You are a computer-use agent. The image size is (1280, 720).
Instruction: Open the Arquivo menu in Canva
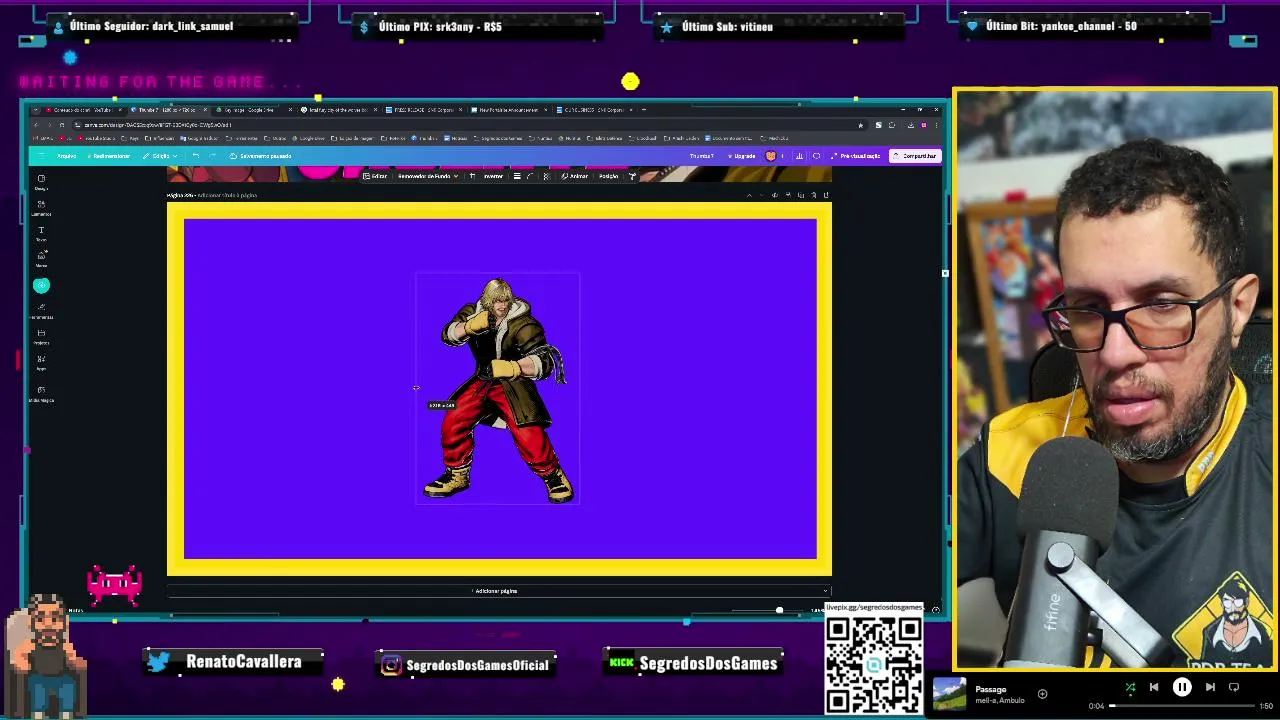point(66,156)
